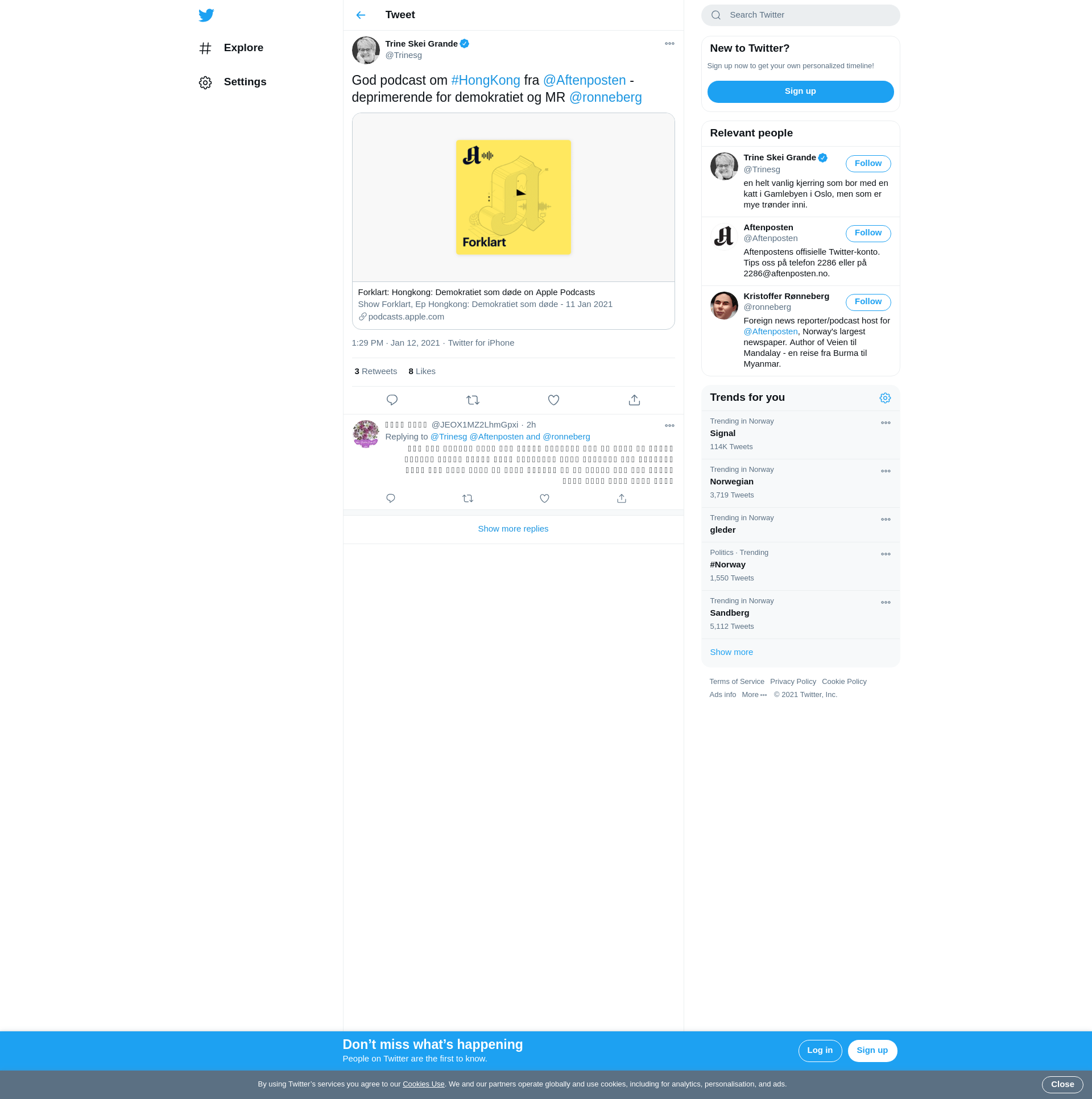
Task: Click the Twitter bird logo
Action: coord(206,15)
